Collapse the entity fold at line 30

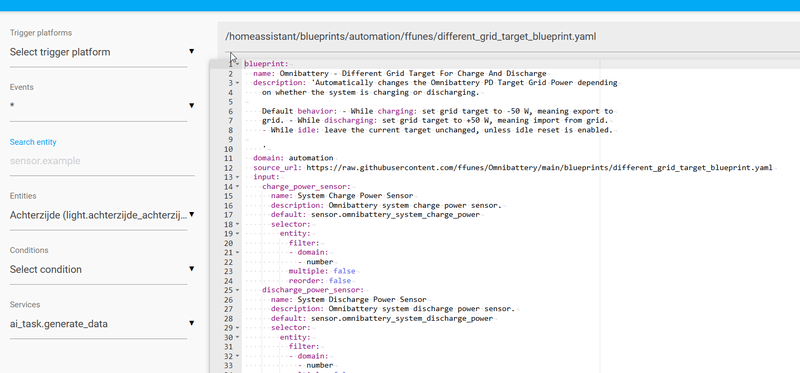[x=238, y=337]
